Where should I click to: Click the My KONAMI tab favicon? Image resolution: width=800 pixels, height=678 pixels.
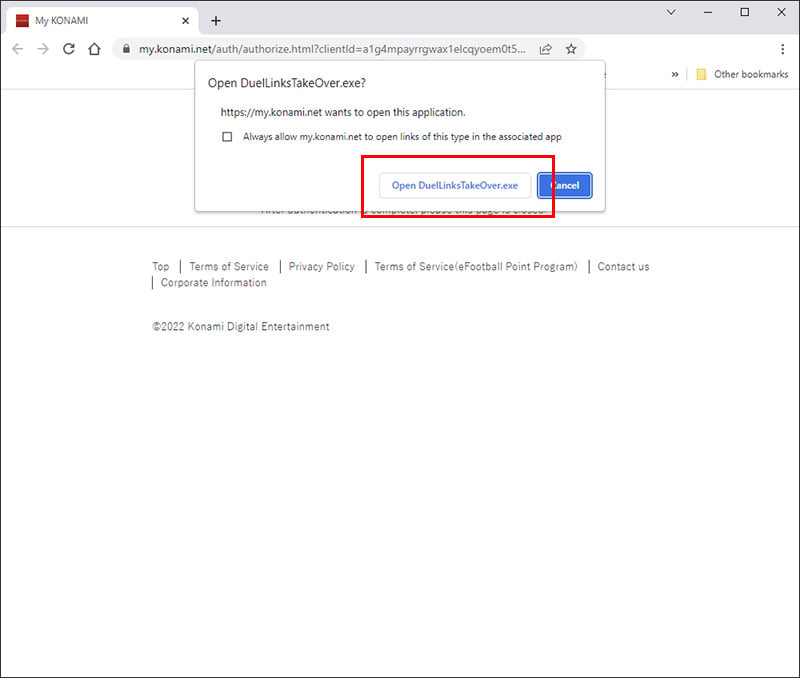point(22,21)
